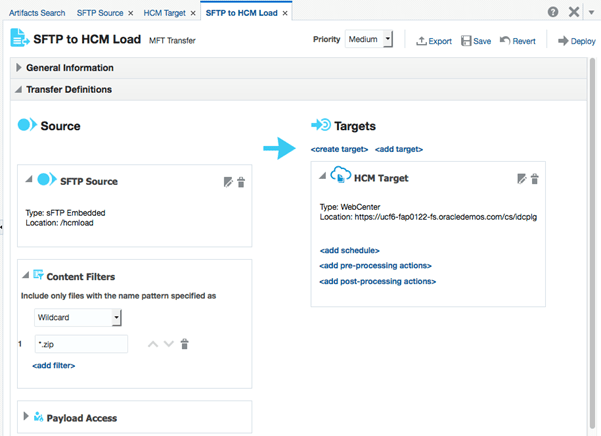This screenshot has height=436, width=601.
Task: Collapse the Transfer Definitions section
Action: coord(19,90)
